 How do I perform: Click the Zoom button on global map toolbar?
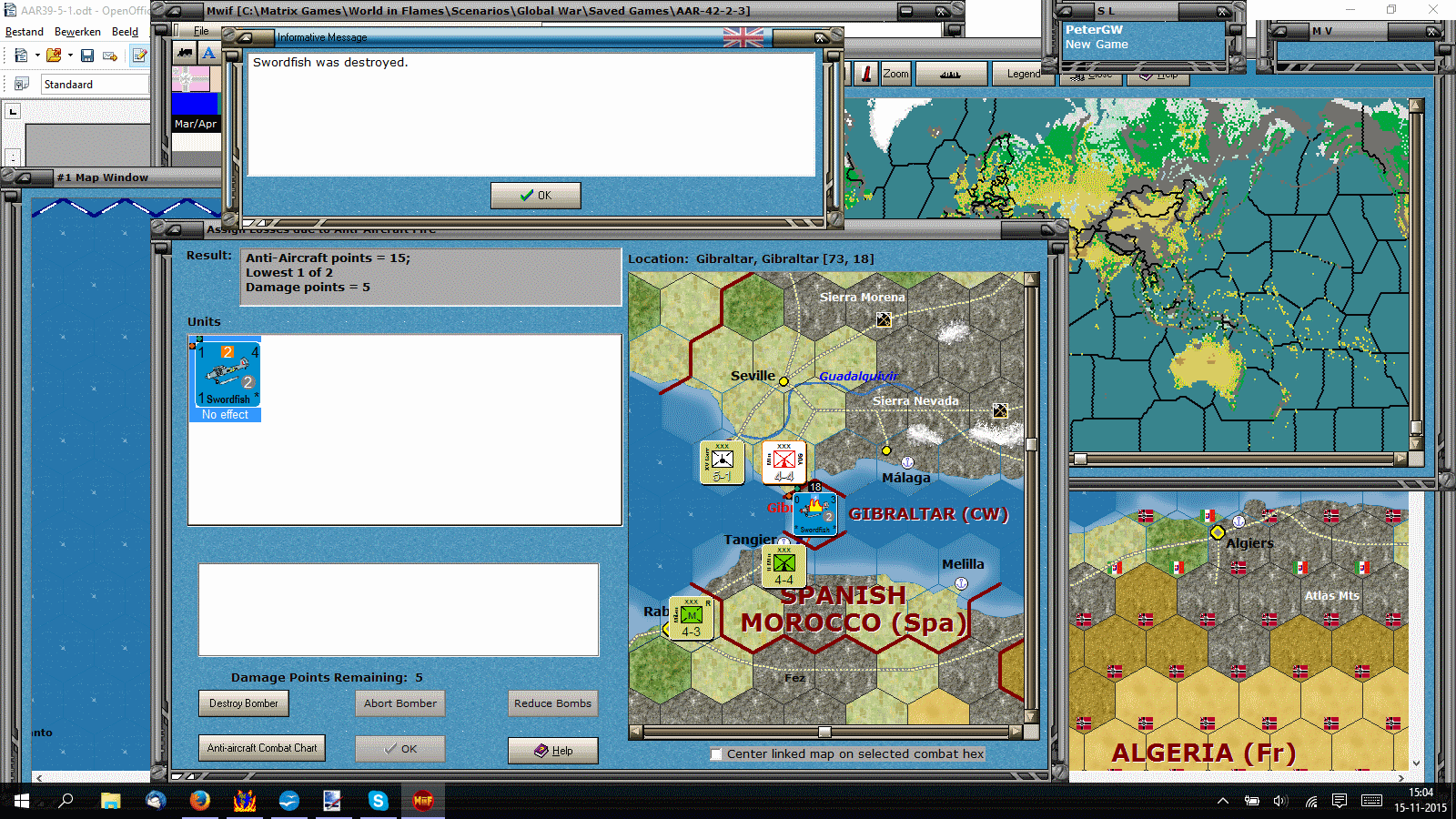(895, 74)
